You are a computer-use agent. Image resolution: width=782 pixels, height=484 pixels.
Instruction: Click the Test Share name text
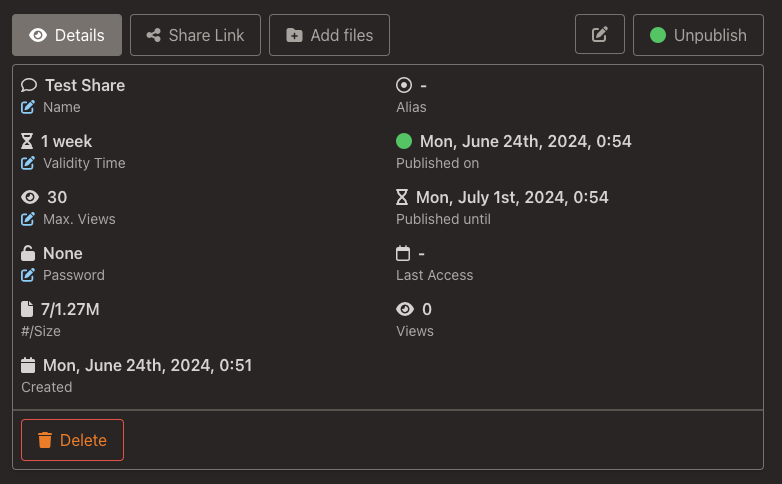85,85
